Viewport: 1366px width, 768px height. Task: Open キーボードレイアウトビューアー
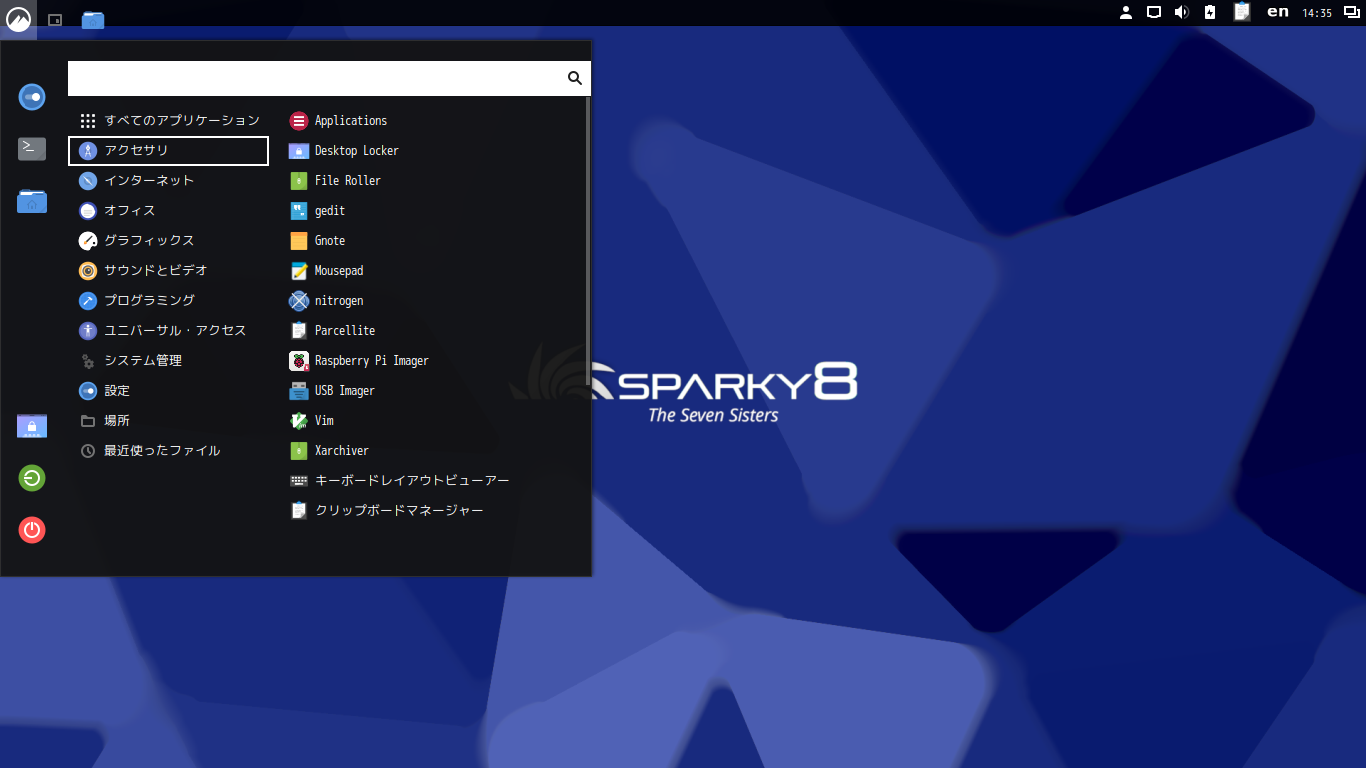(432, 480)
